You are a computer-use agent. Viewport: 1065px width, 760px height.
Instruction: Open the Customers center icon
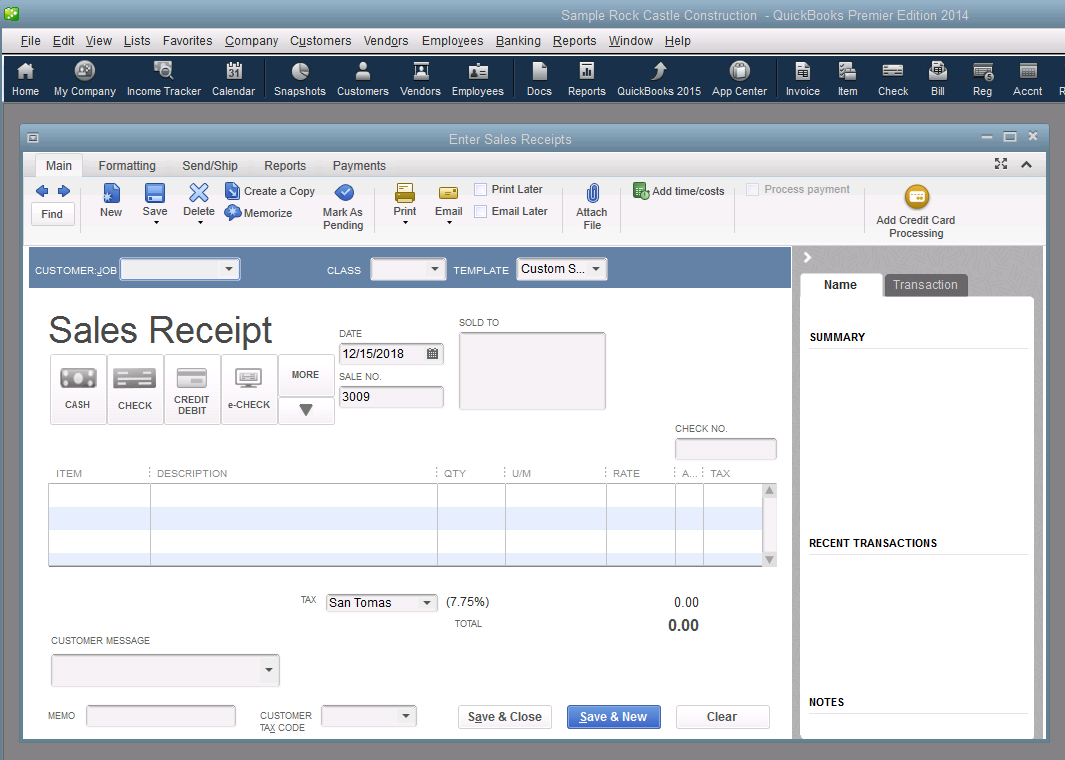coord(363,79)
